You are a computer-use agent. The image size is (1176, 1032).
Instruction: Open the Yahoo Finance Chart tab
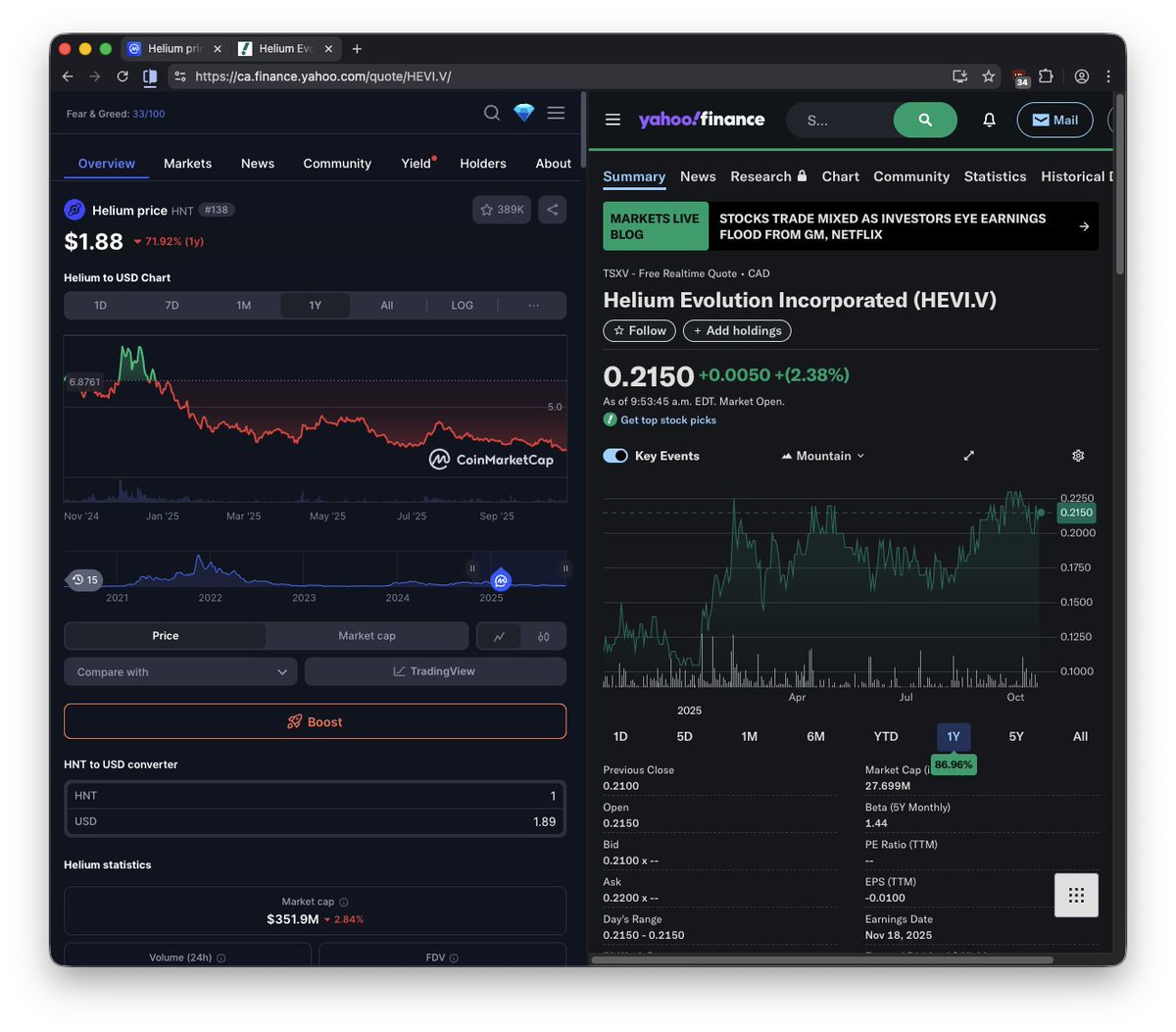(840, 176)
